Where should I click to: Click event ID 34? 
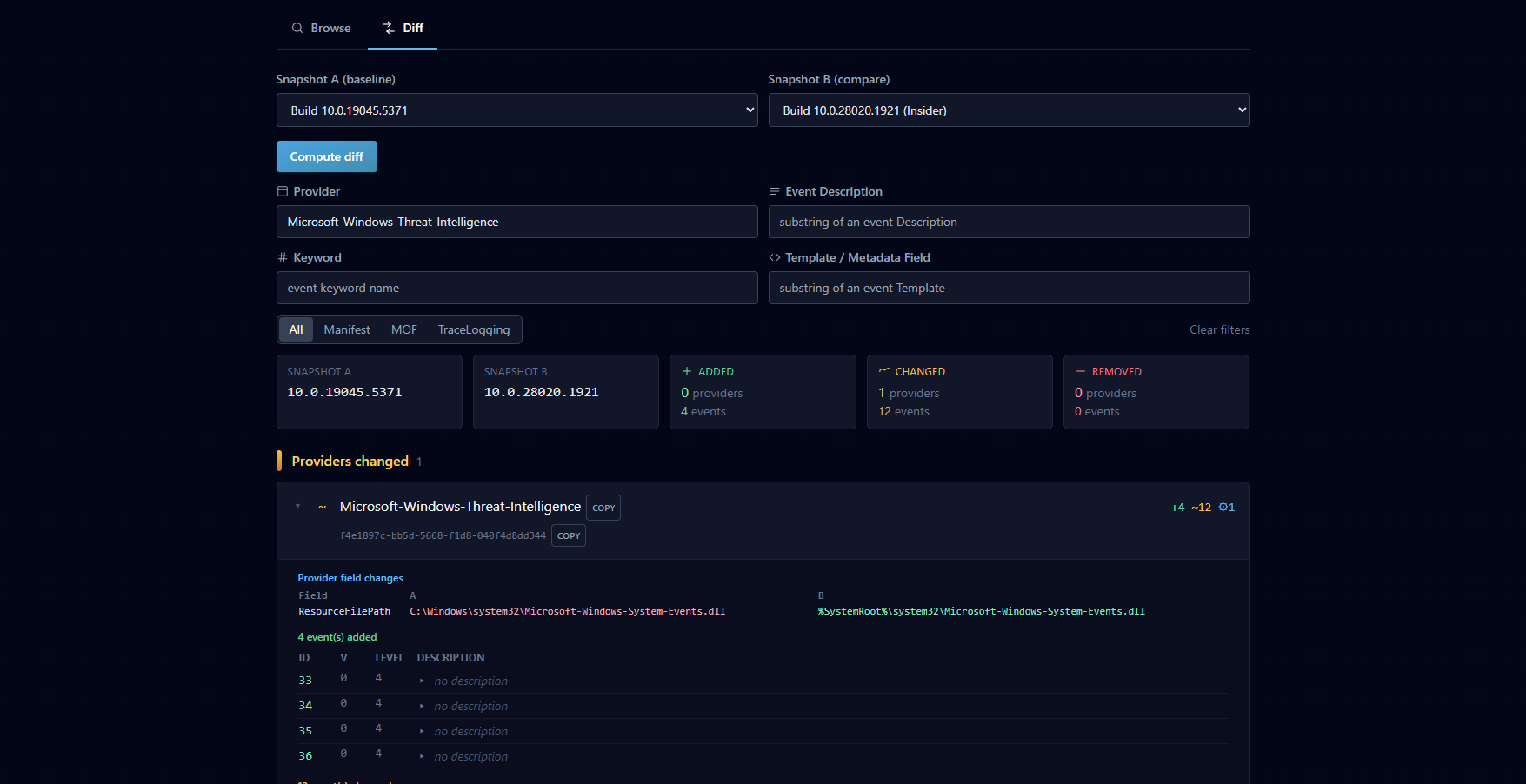point(305,706)
